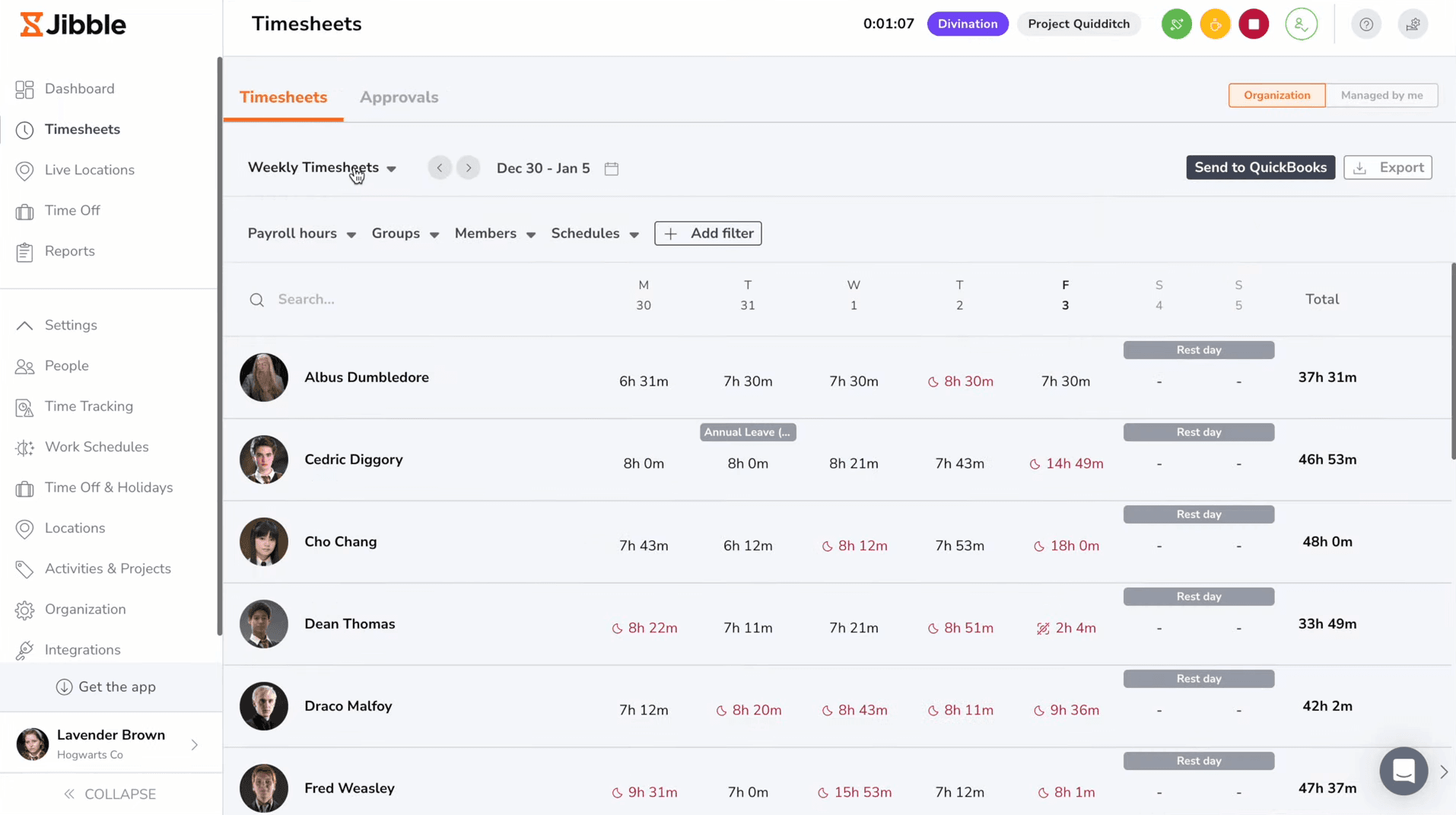Open Activities & Projects tag icon
The image size is (1456, 815).
tap(24, 569)
